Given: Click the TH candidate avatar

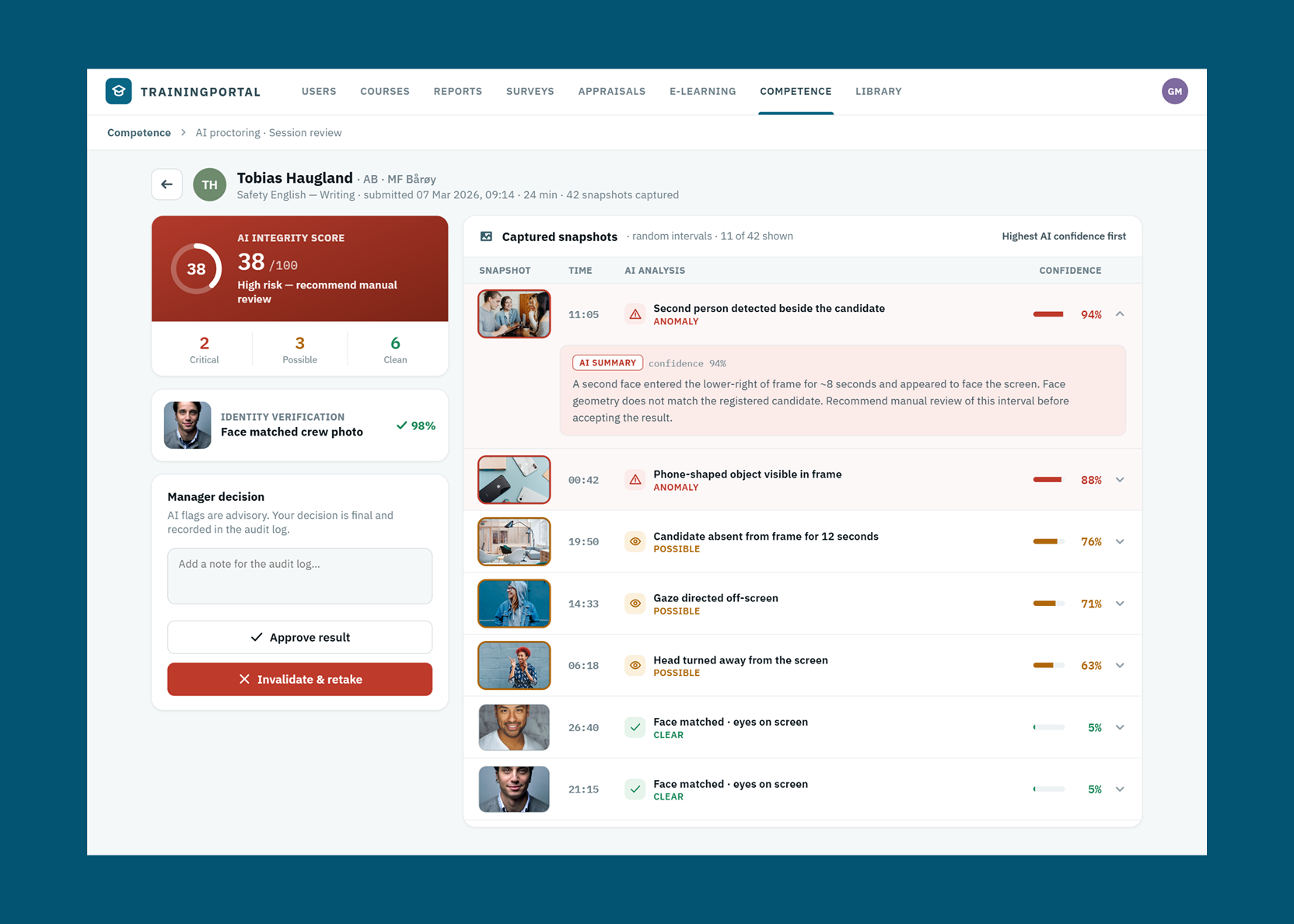Looking at the screenshot, I should pos(209,184).
